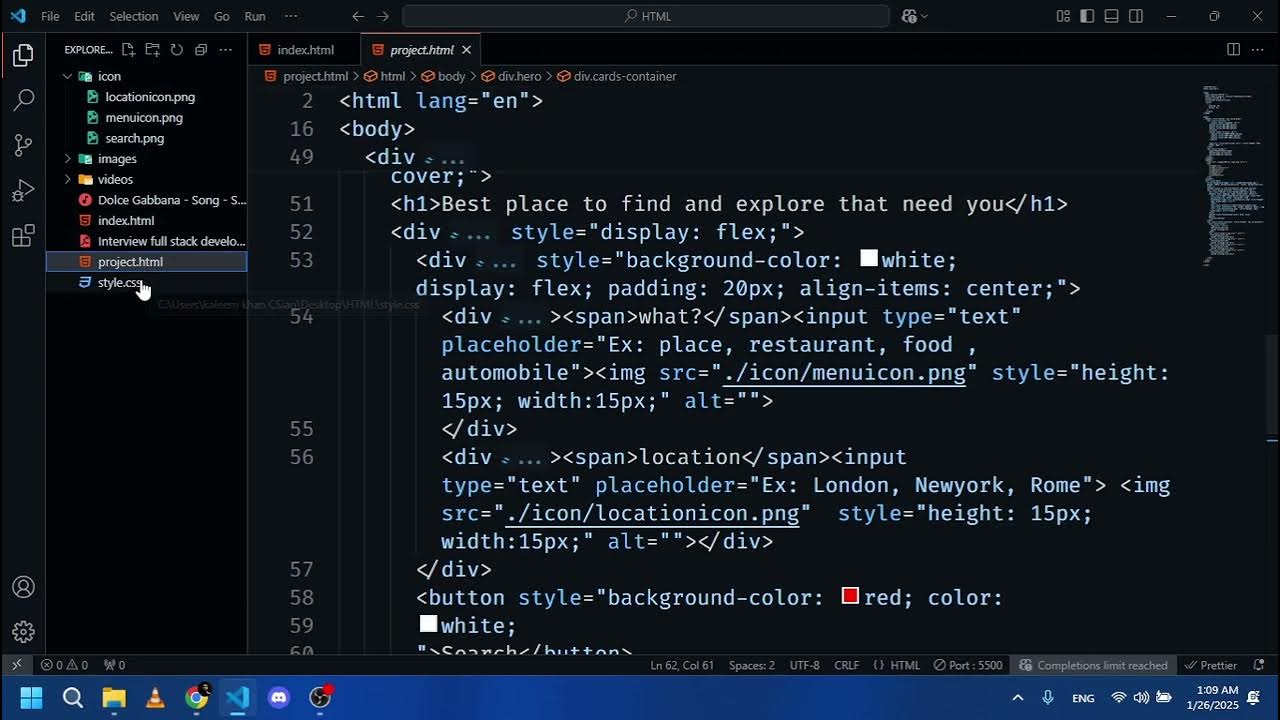Split the editor to the right
Viewport: 1280px width, 720px height.
[1233, 49]
